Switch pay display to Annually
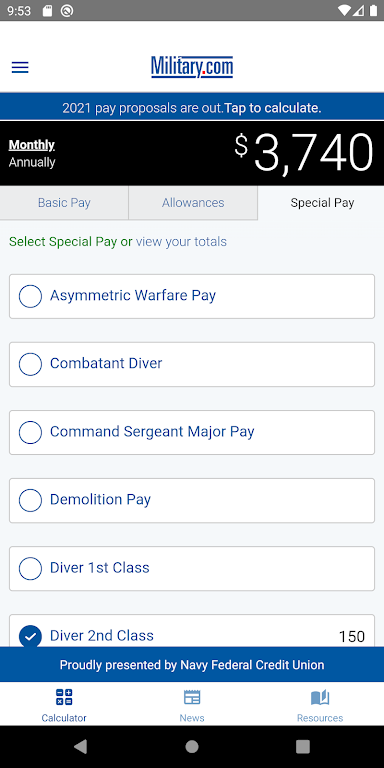 point(32,162)
